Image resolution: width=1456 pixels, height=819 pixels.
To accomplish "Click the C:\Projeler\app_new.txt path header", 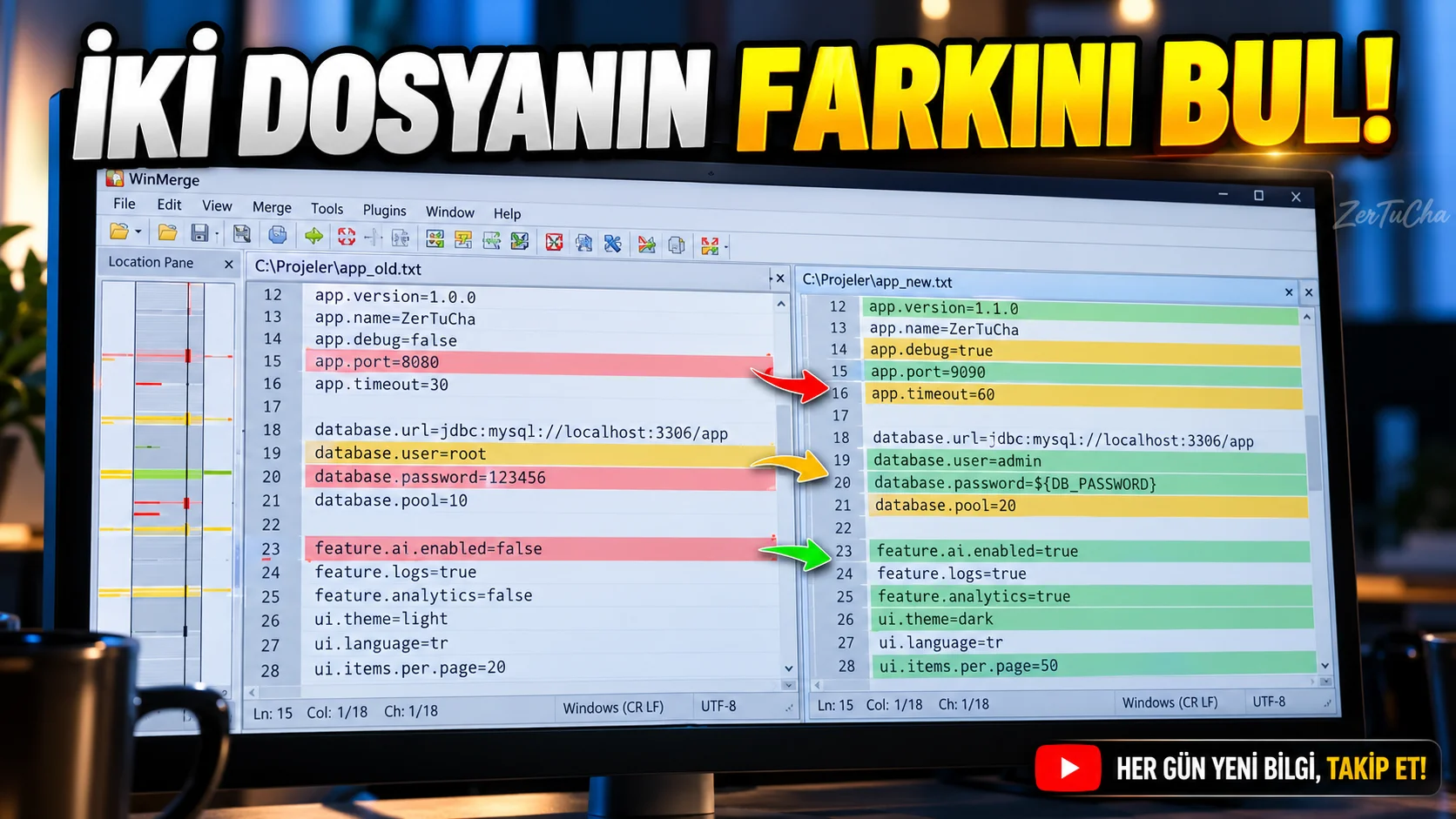I will pyautogui.click(x=877, y=281).
